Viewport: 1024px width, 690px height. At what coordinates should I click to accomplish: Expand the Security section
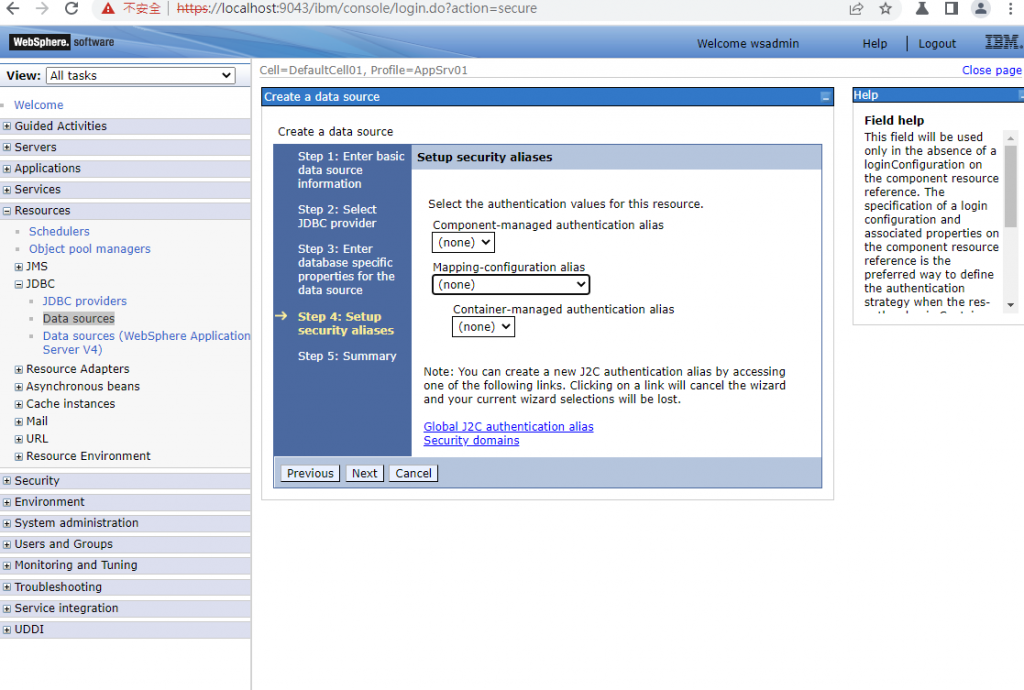click(7, 481)
